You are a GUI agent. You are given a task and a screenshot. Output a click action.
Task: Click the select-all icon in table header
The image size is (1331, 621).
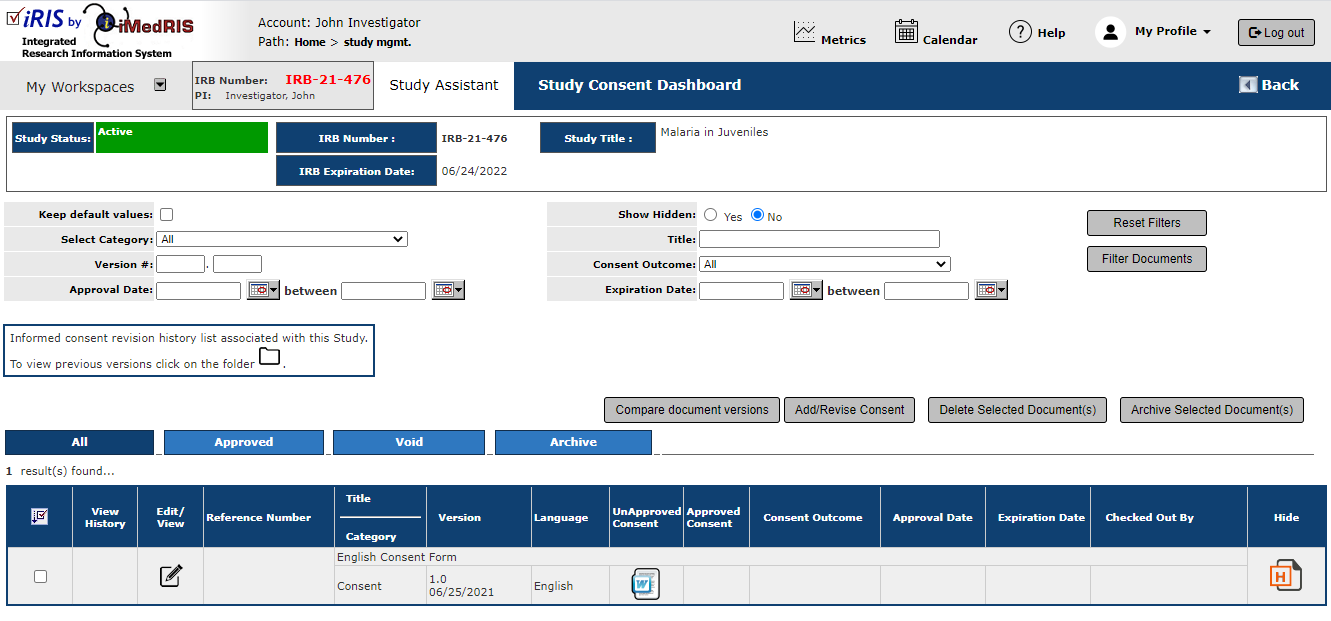[40, 517]
